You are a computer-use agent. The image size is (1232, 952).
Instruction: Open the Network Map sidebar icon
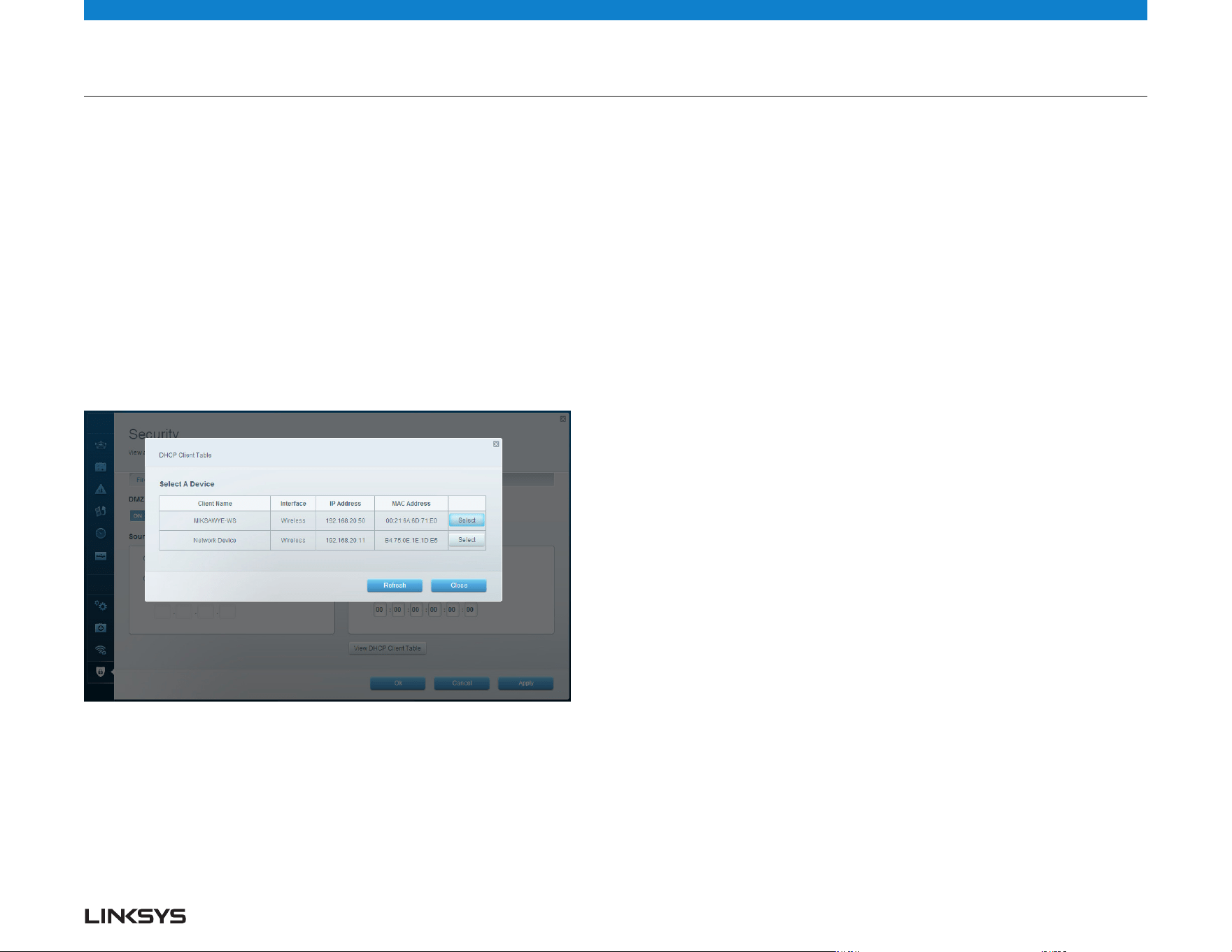click(x=101, y=445)
